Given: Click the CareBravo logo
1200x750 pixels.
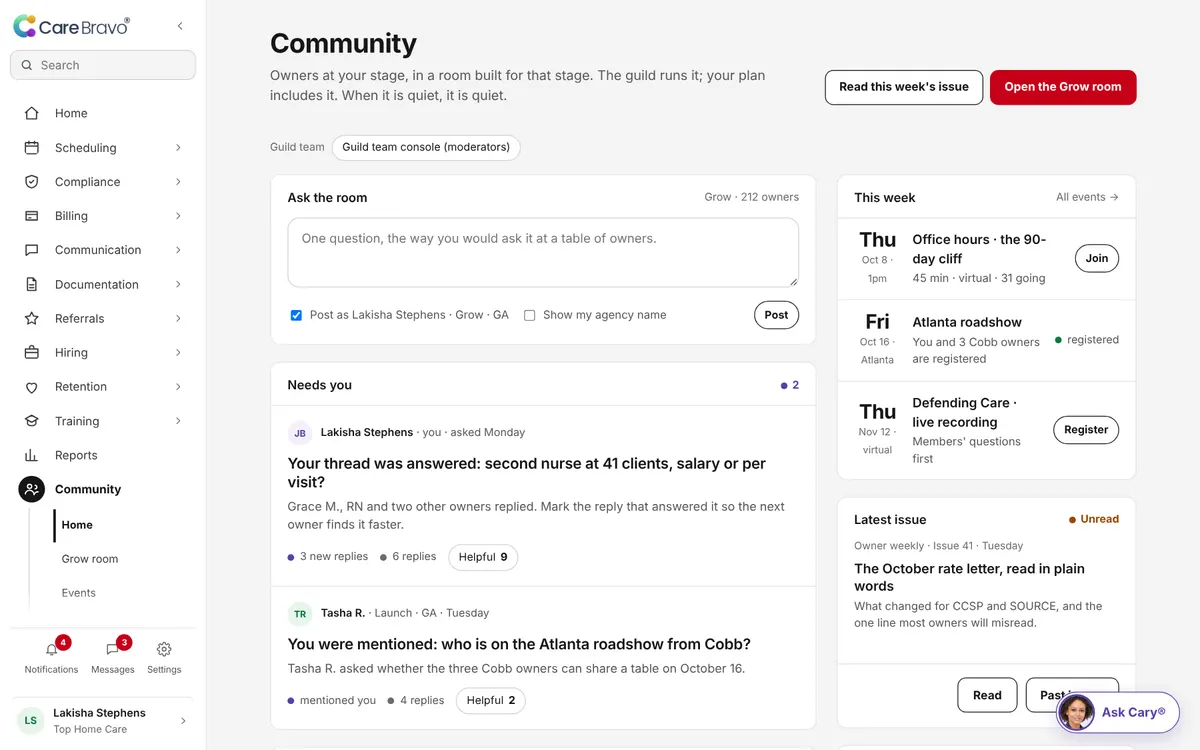Looking at the screenshot, I should pyautogui.click(x=71, y=27).
